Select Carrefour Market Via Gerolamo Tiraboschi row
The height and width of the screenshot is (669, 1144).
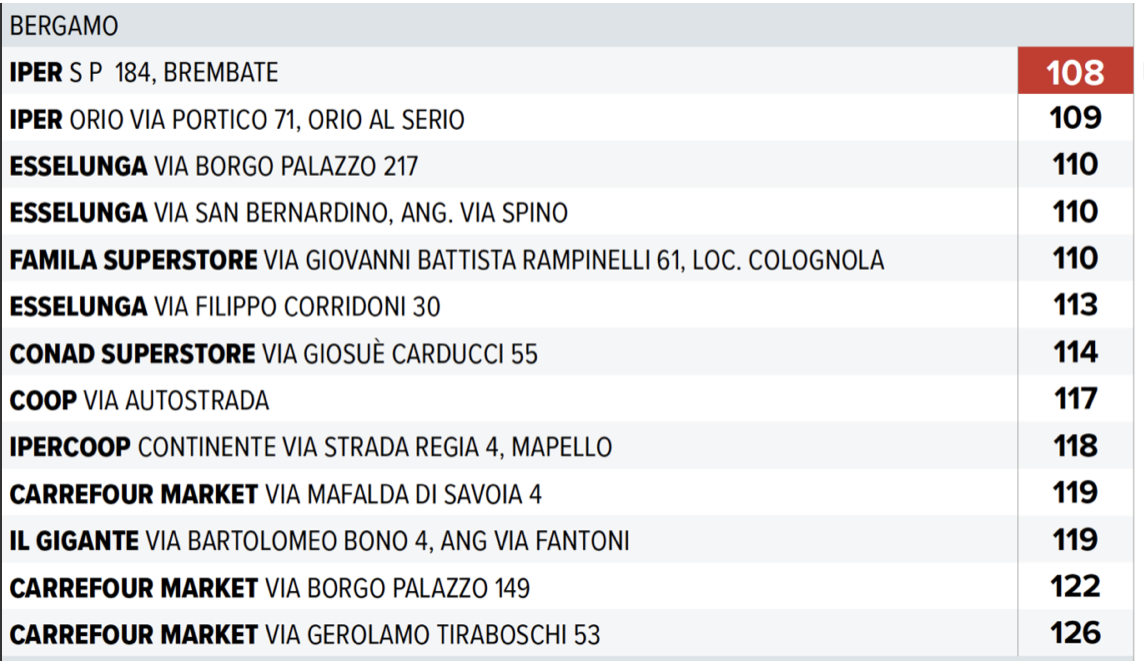point(305,634)
